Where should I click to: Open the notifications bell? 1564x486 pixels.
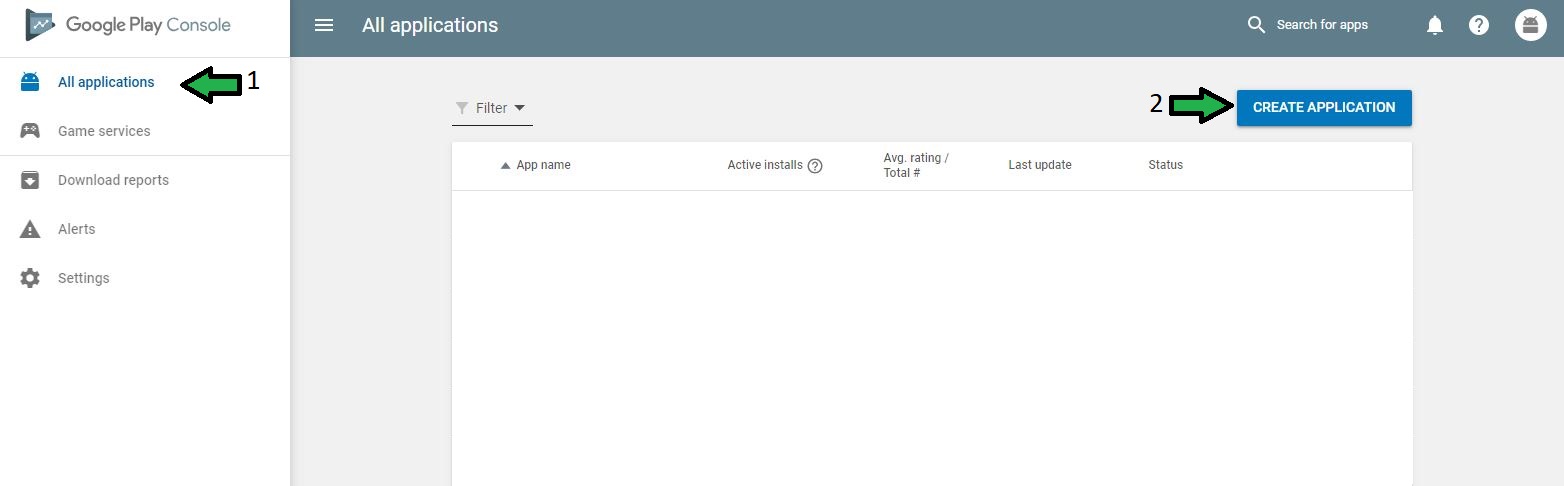(x=1435, y=25)
